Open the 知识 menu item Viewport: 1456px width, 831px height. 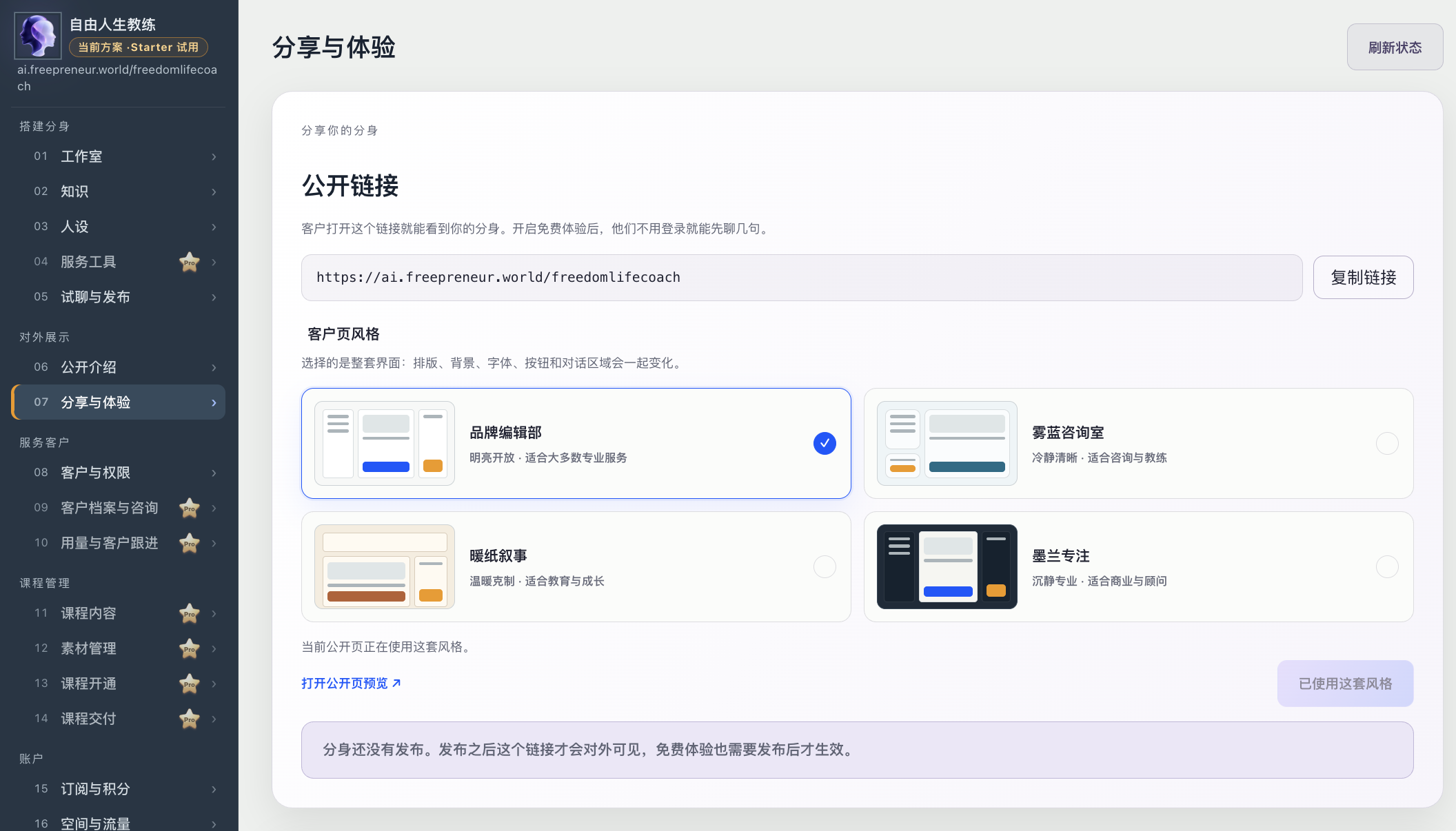click(x=119, y=192)
